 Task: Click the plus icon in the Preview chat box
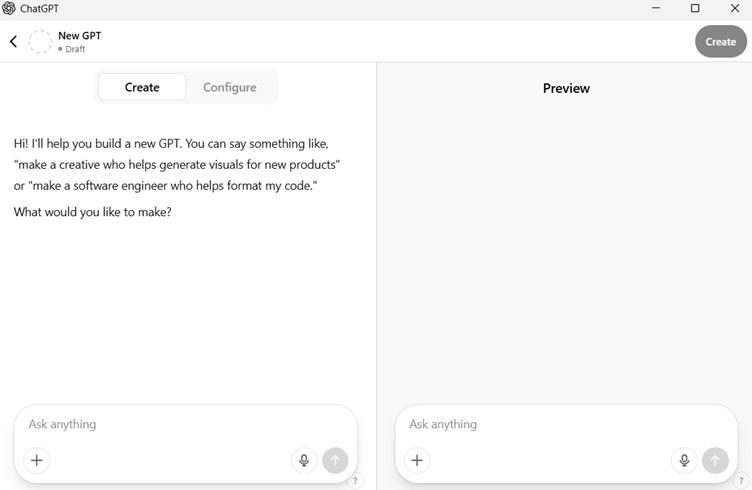tap(417, 460)
